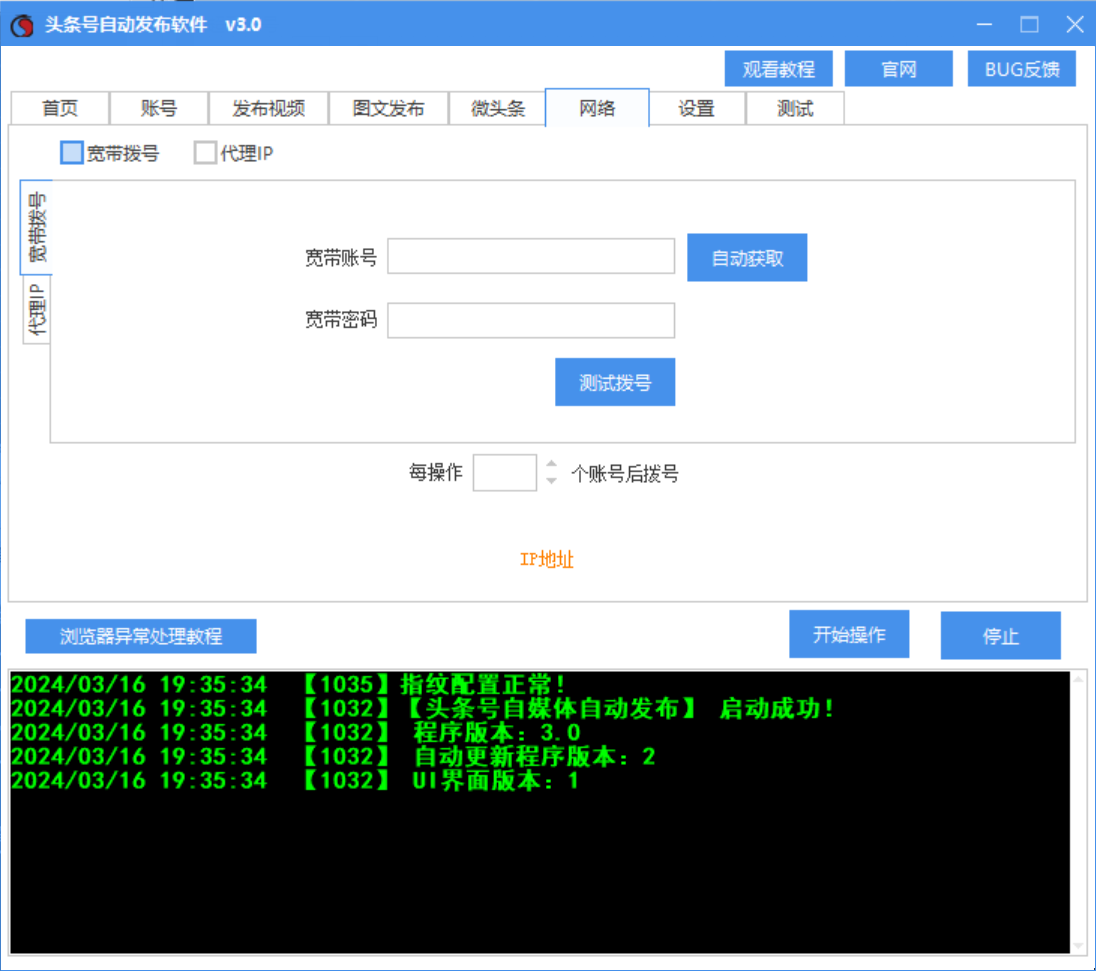Image resolution: width=1096 pixels, height=971 pixels.
Task: Click the 测试拨号 button
Action: 614,382
